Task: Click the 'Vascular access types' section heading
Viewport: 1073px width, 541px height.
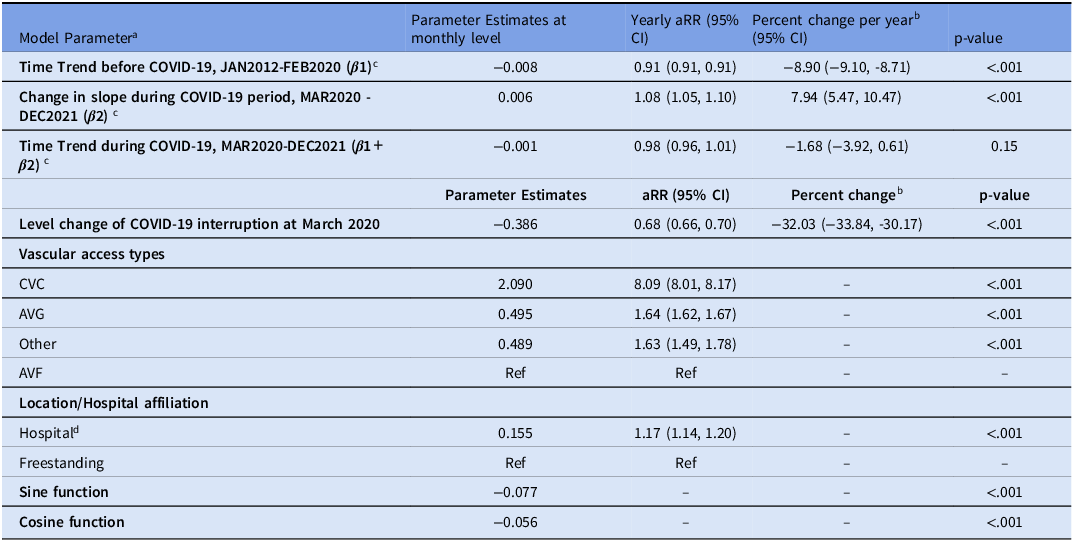Action: pos(92,254)
